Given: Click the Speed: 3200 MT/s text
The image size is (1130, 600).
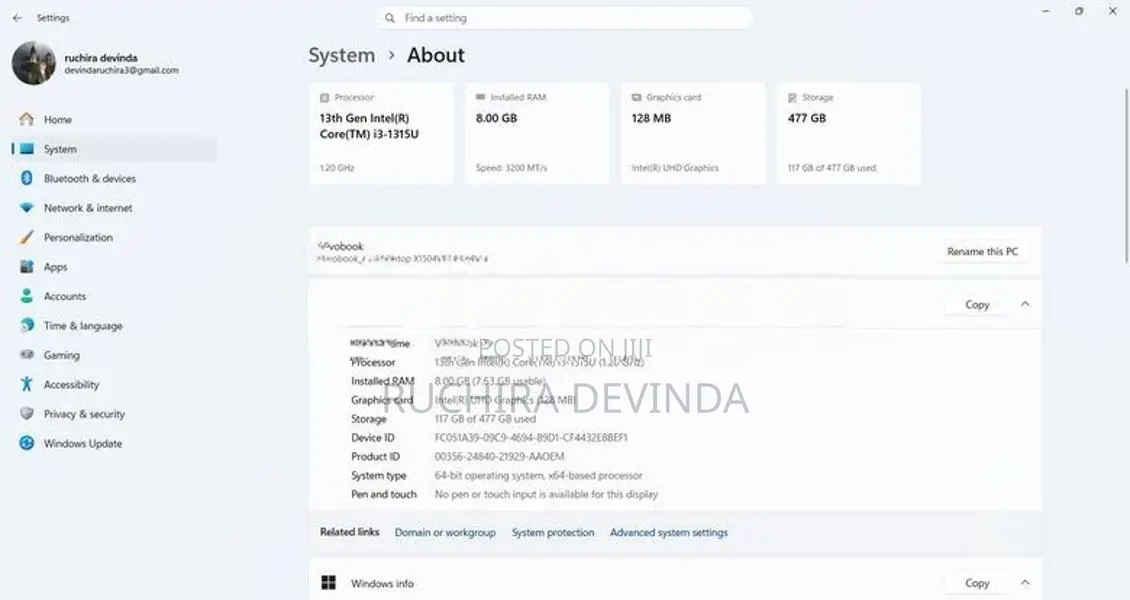Looking at the screenshot, I should click(512, 168).
